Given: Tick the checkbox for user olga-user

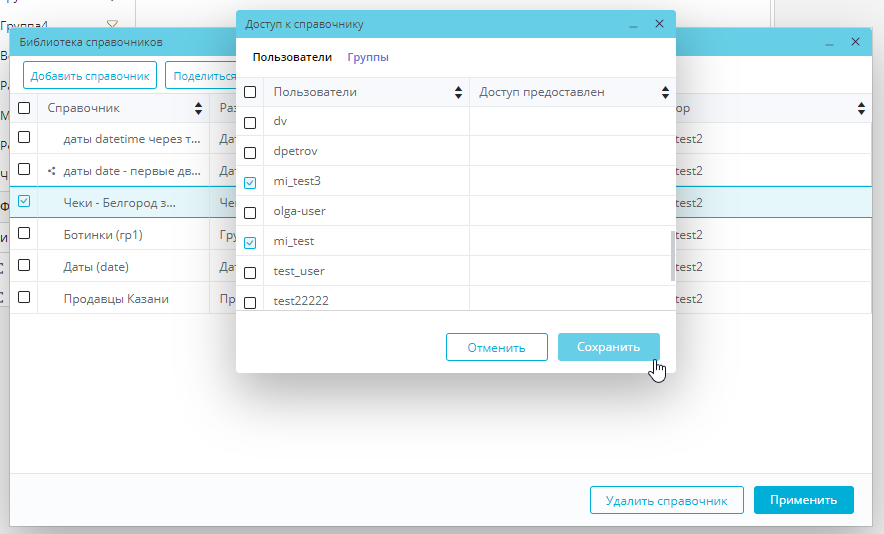Looking at the screenshot, I should (x=250, y=212).
